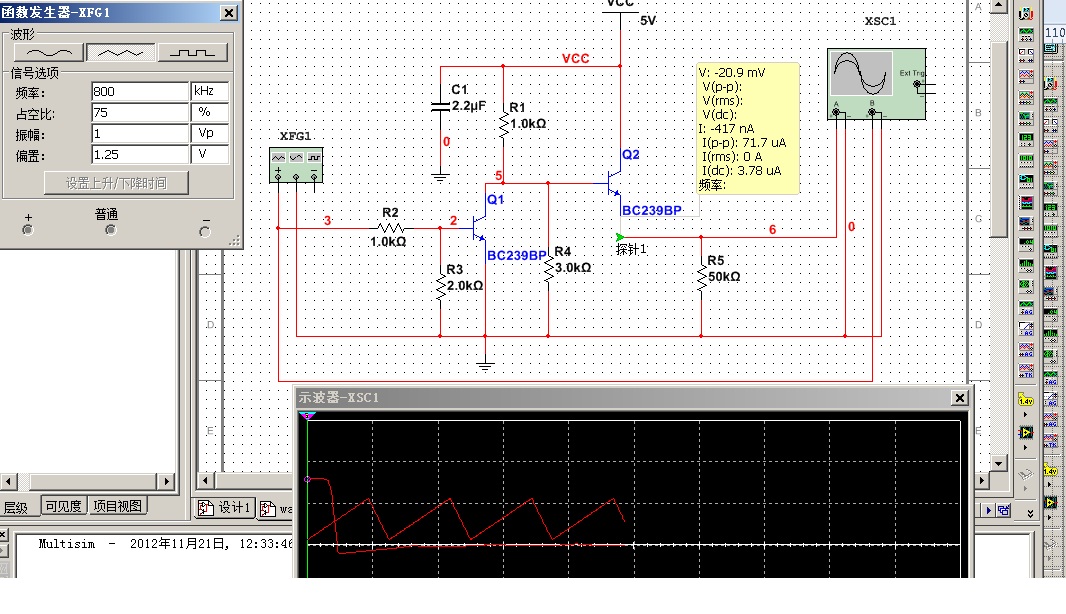
Task: Select the Frequency Counter (123) instrument icon
Action: [1026, 138]
